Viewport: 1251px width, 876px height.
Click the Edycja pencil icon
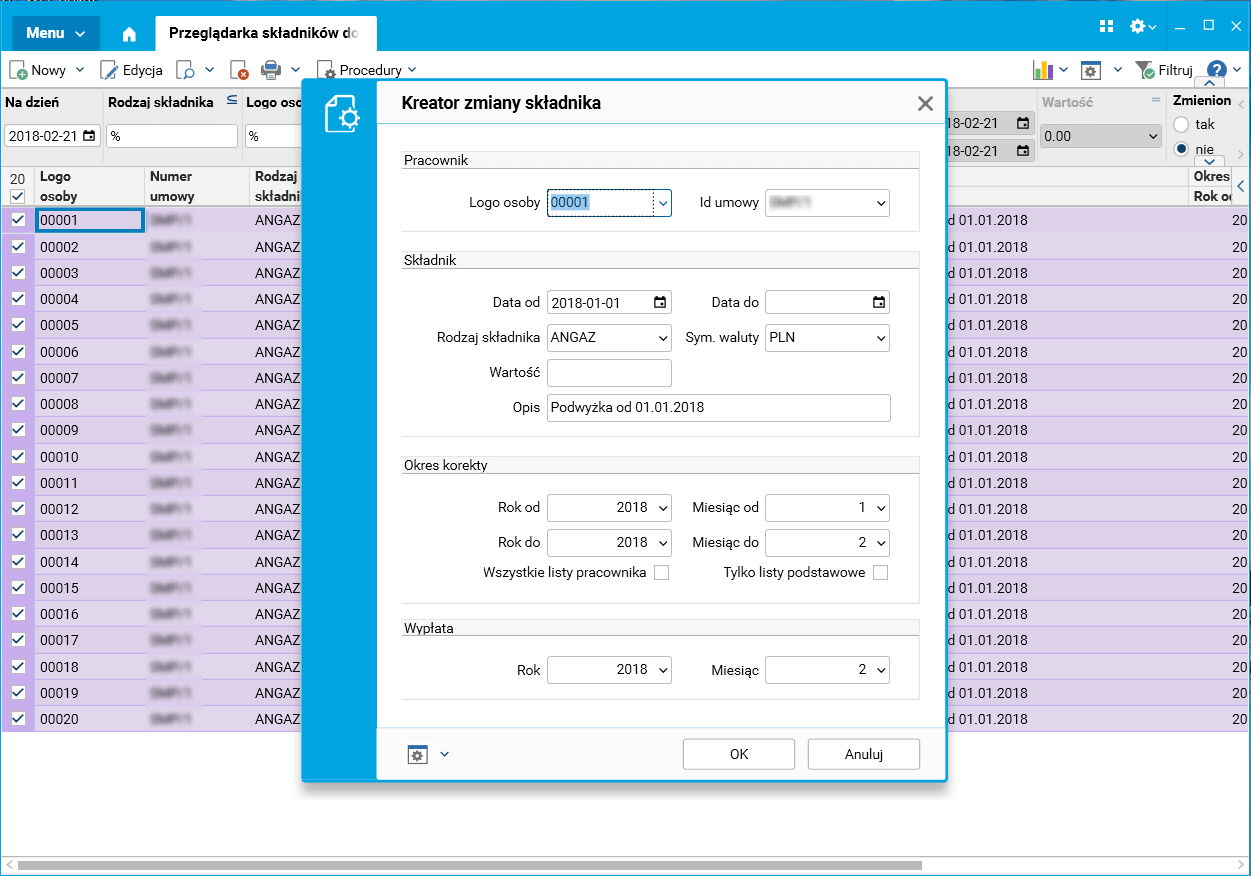coord(109,70)
